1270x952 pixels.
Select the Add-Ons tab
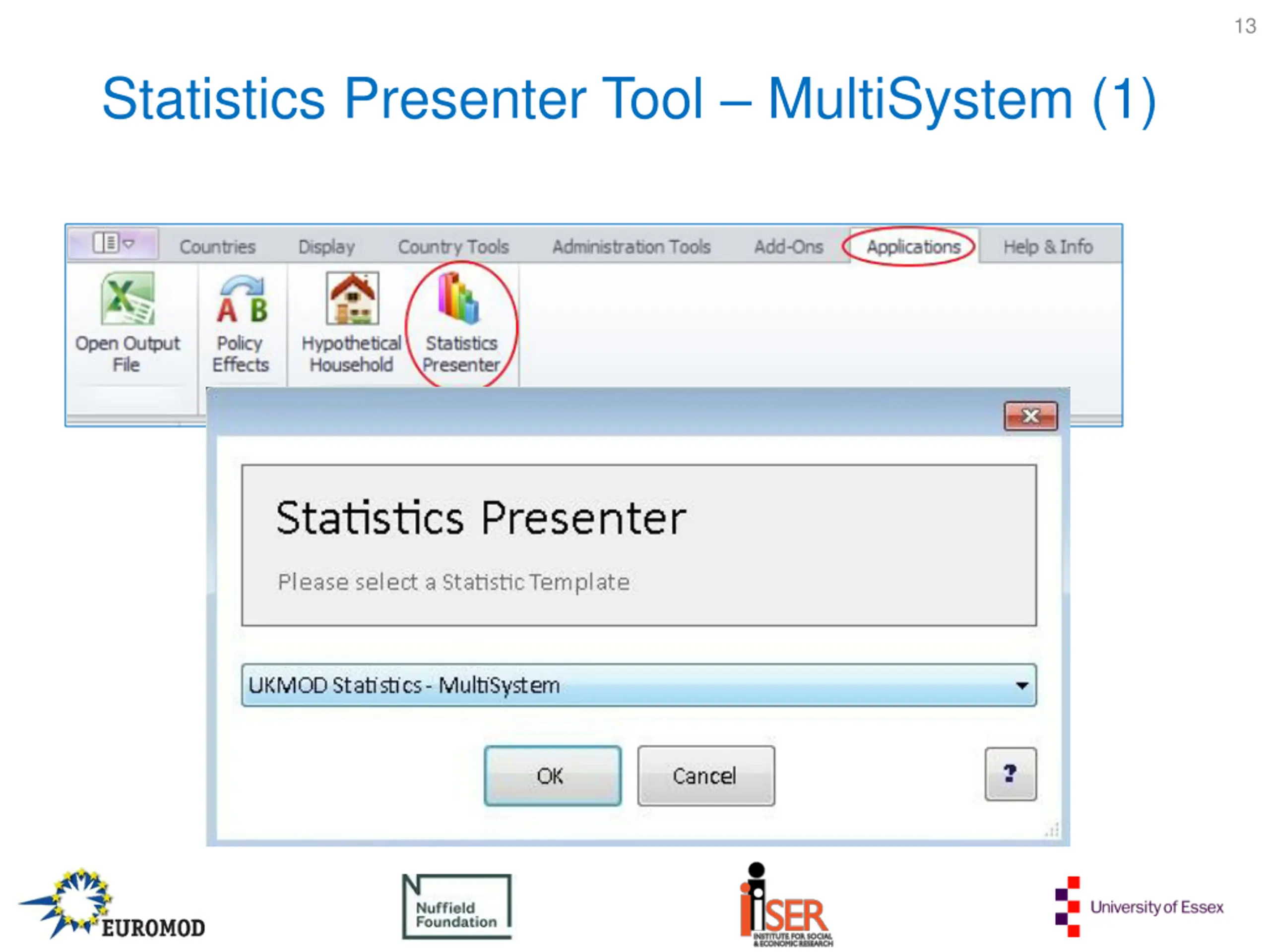788,247
